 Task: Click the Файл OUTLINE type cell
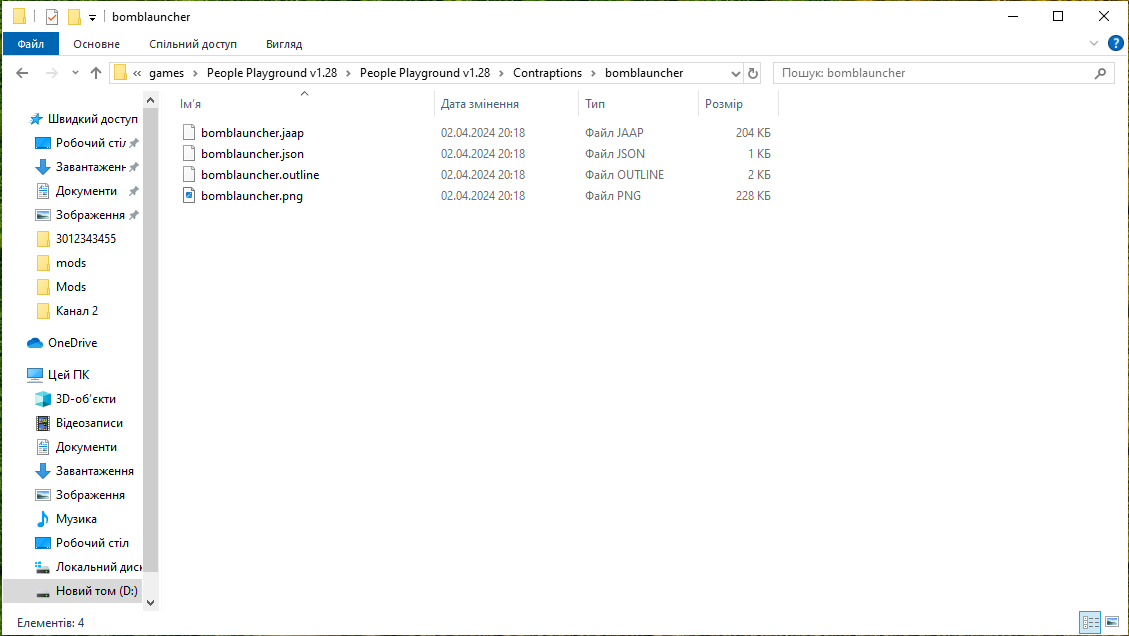tap(624, 174)
